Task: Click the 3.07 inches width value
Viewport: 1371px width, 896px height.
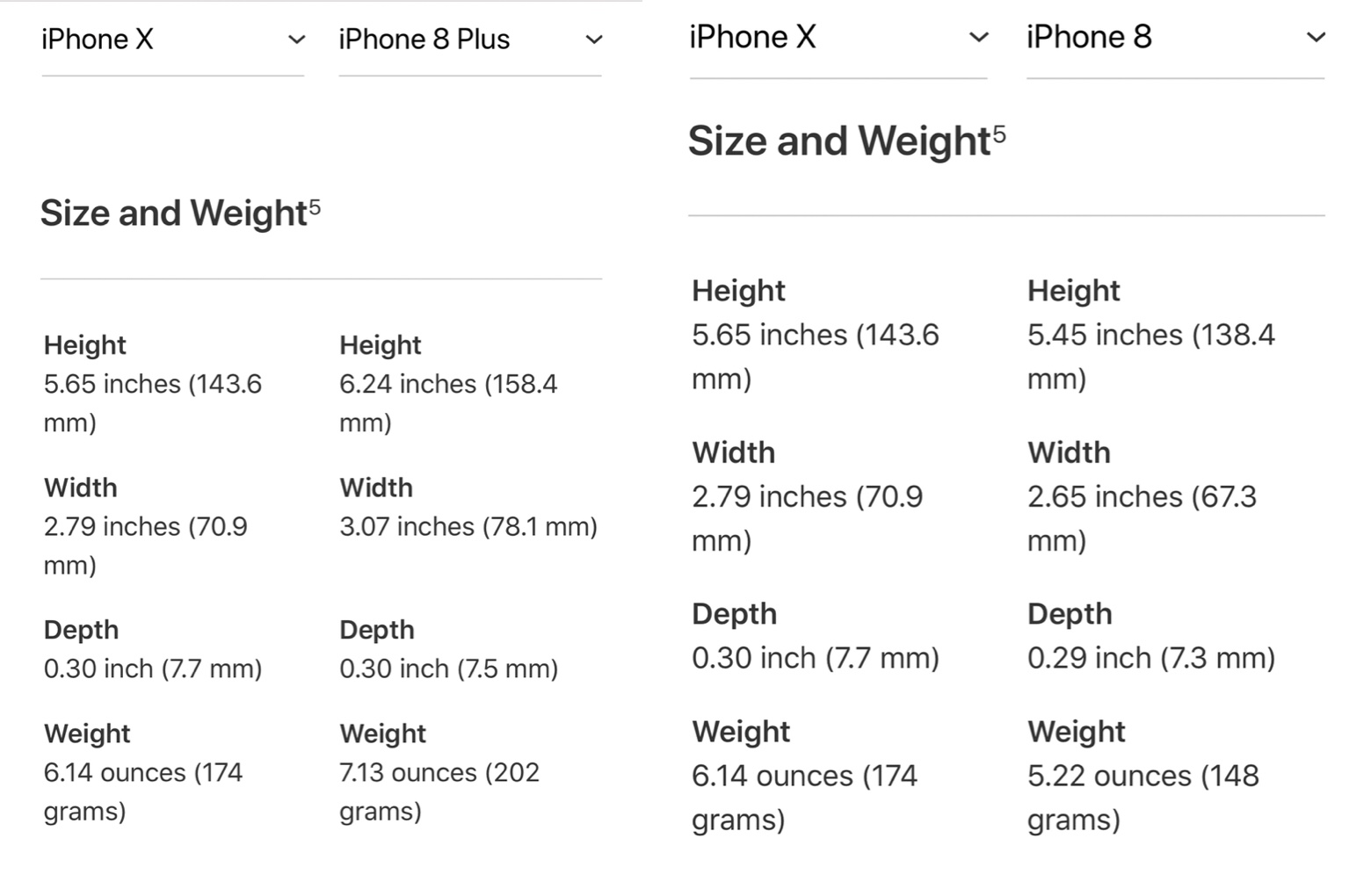Action: 468,526
